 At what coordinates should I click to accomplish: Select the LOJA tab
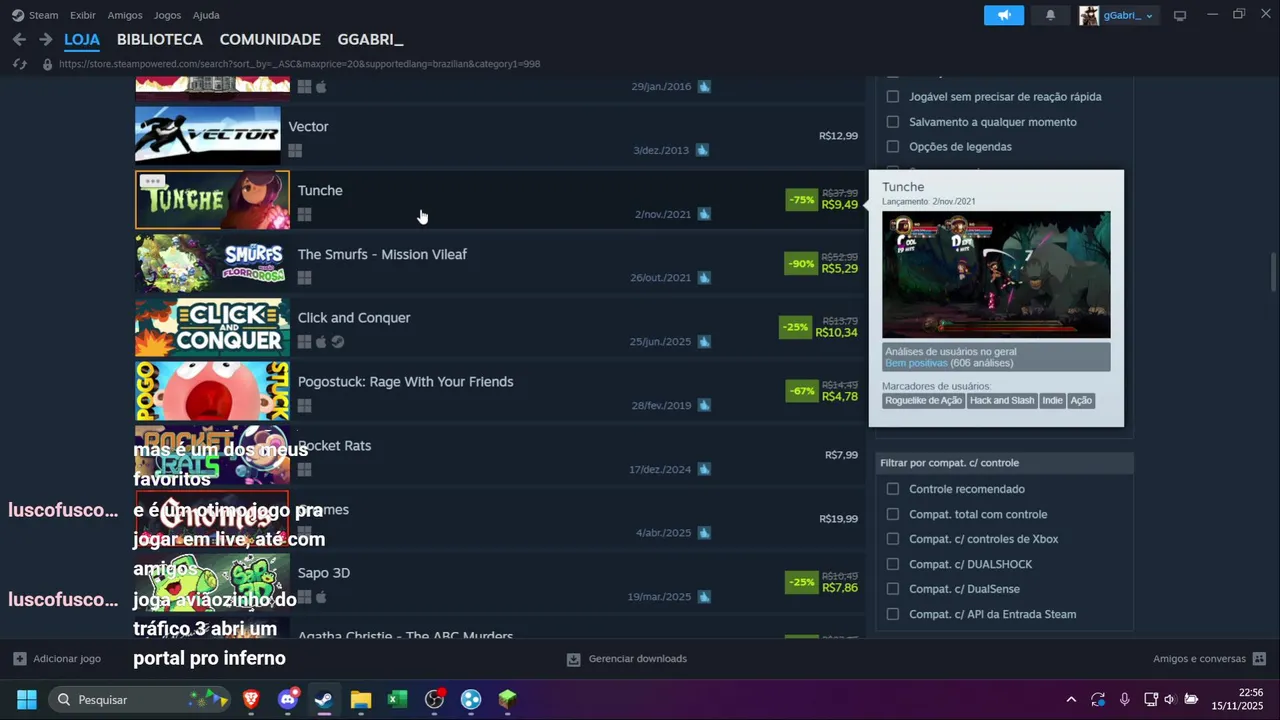(82, 39)
